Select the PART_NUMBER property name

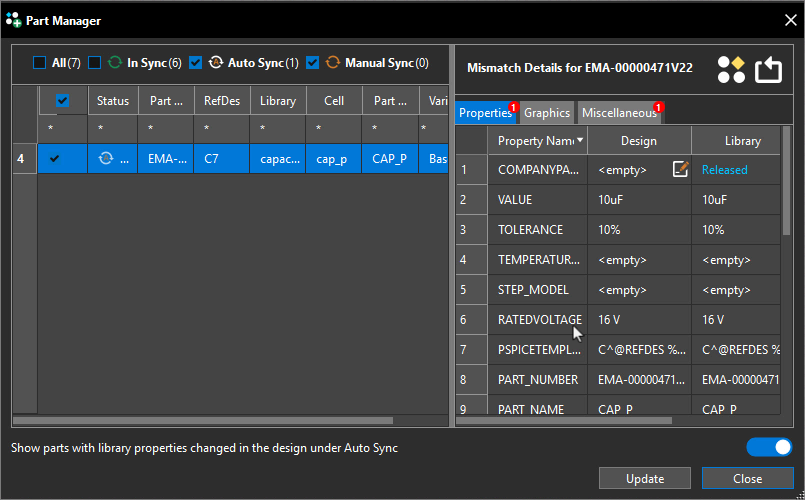pos(537,379)
